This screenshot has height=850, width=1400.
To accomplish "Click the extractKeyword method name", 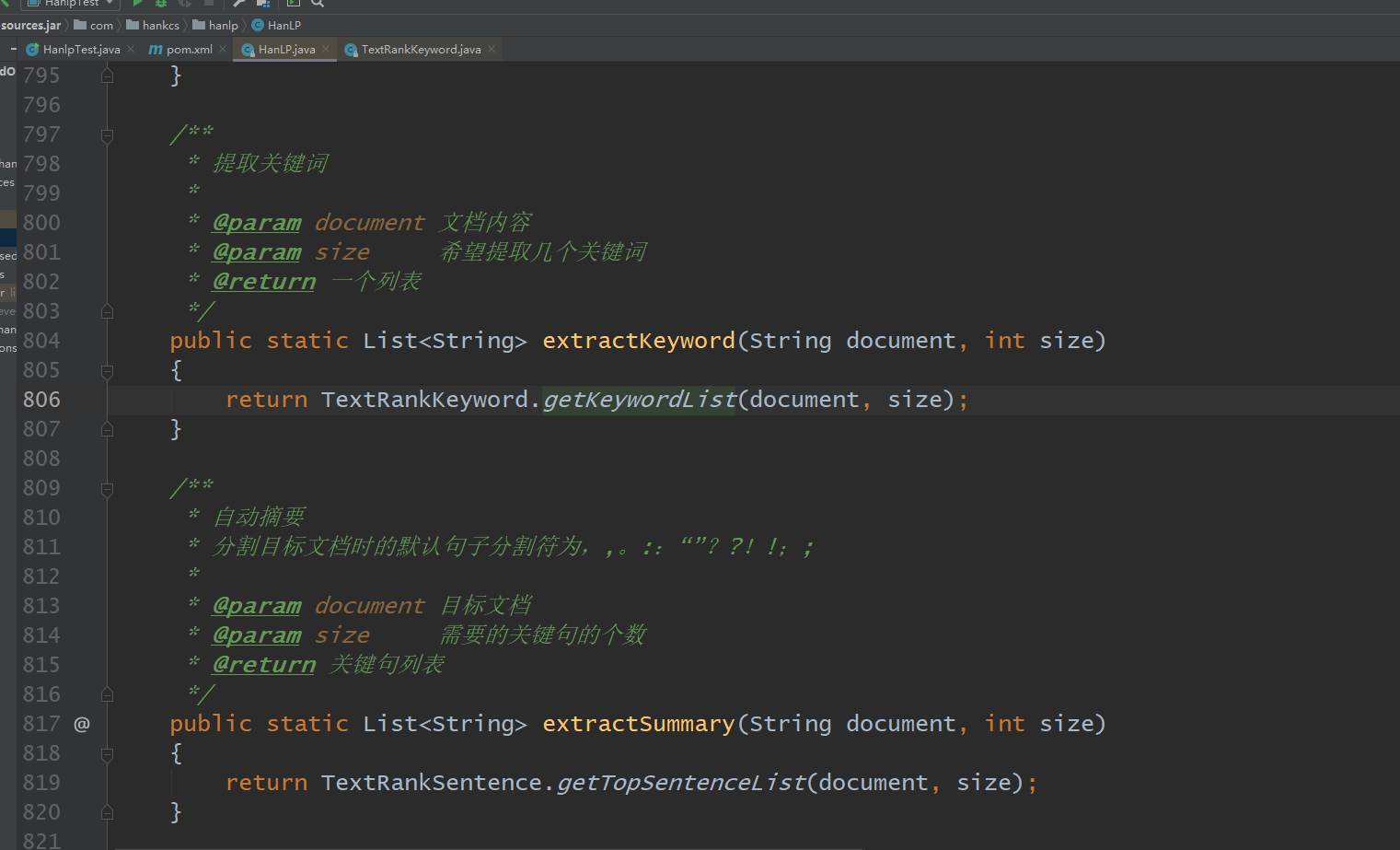I will pos(639,341).
